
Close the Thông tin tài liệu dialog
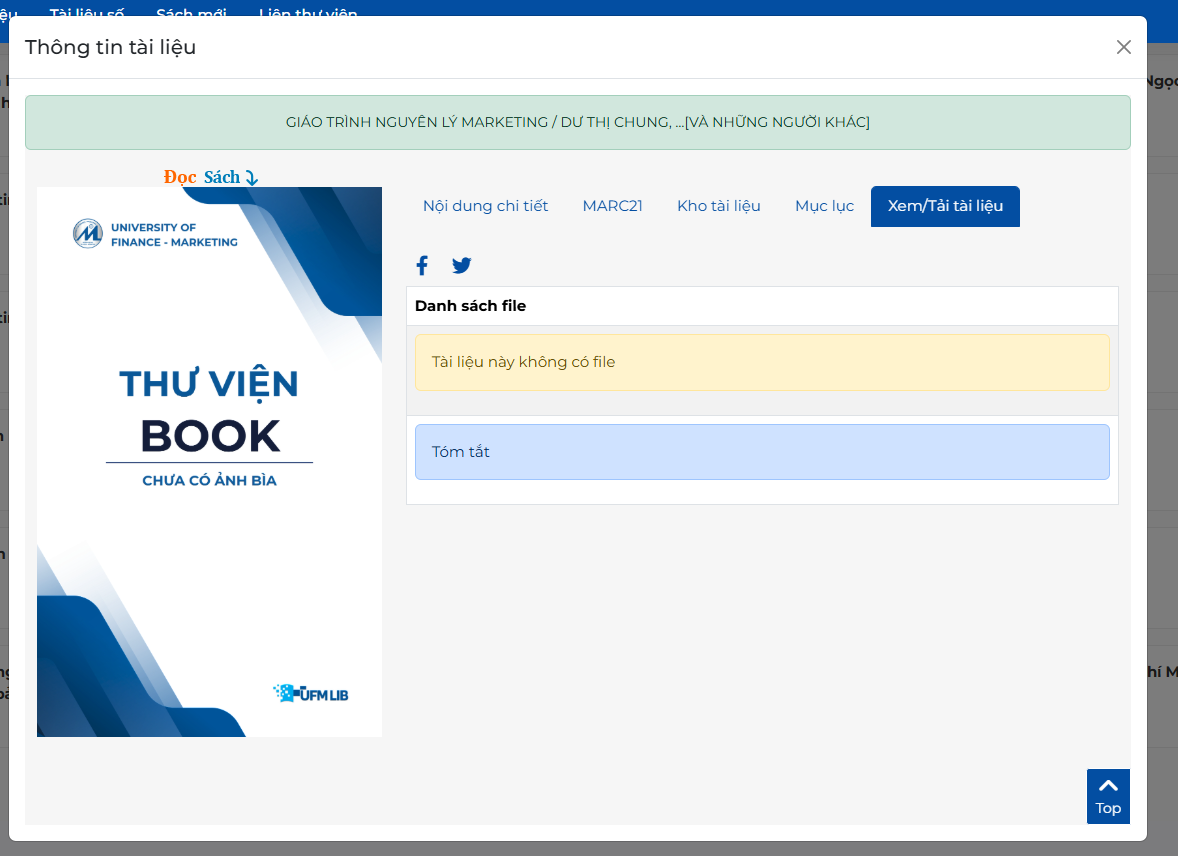(x=1123, y=47)
